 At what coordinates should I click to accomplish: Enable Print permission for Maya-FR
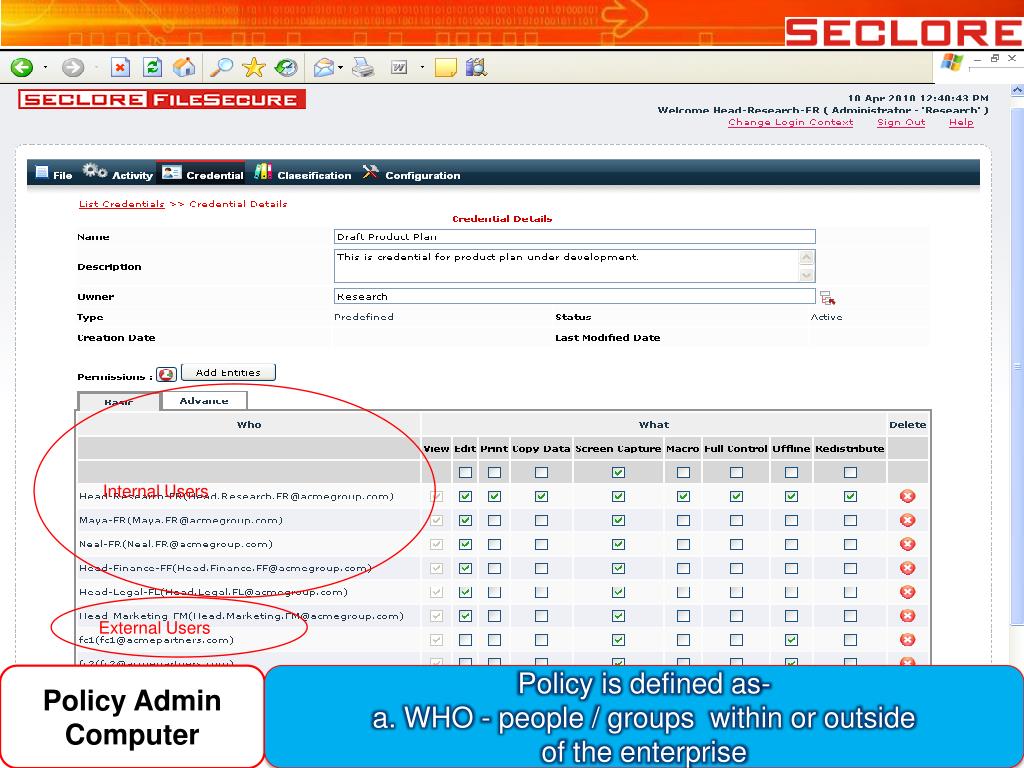coord(494,520)
